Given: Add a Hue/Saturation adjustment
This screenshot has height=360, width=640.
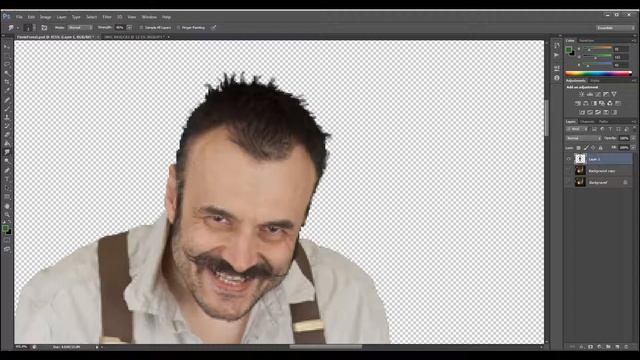Looking at the screenshot, I should click(578, 103).
